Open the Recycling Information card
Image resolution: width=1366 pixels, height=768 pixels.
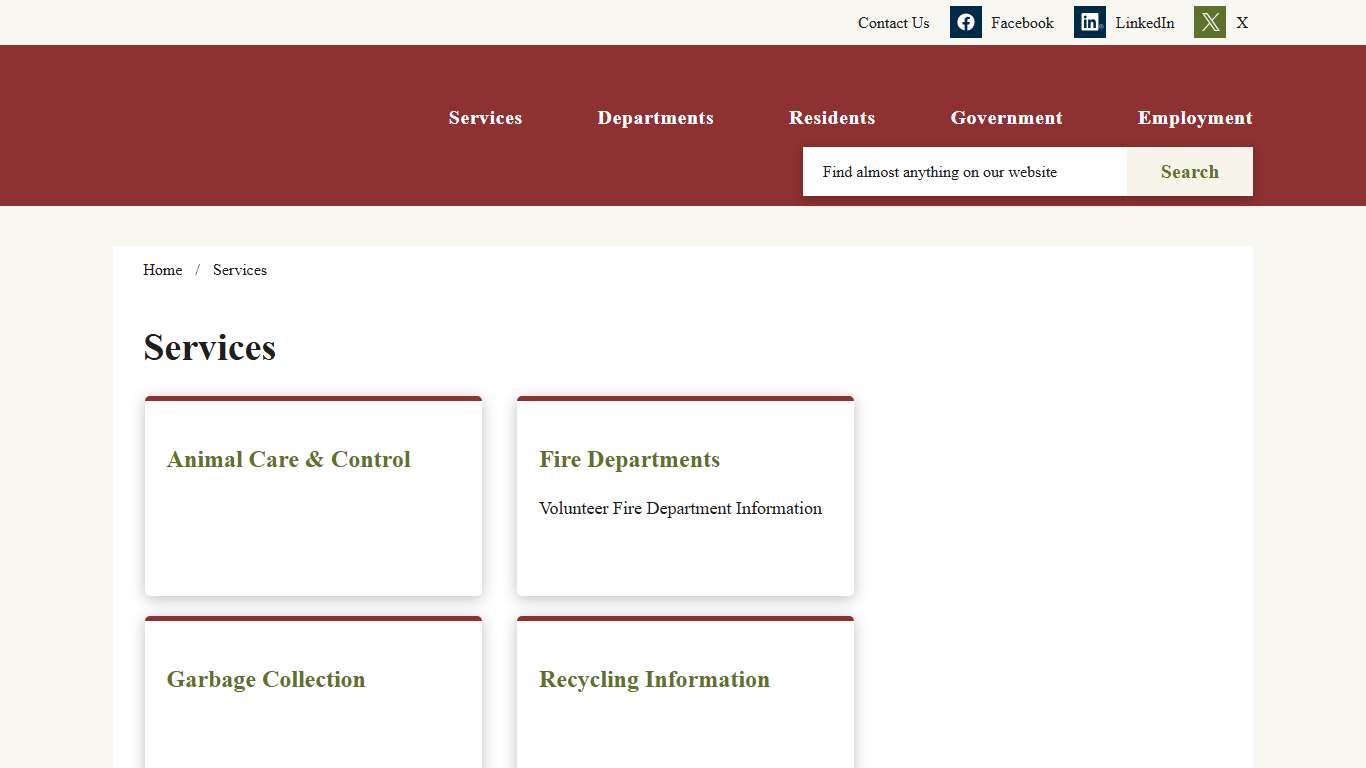coord(654,680)
